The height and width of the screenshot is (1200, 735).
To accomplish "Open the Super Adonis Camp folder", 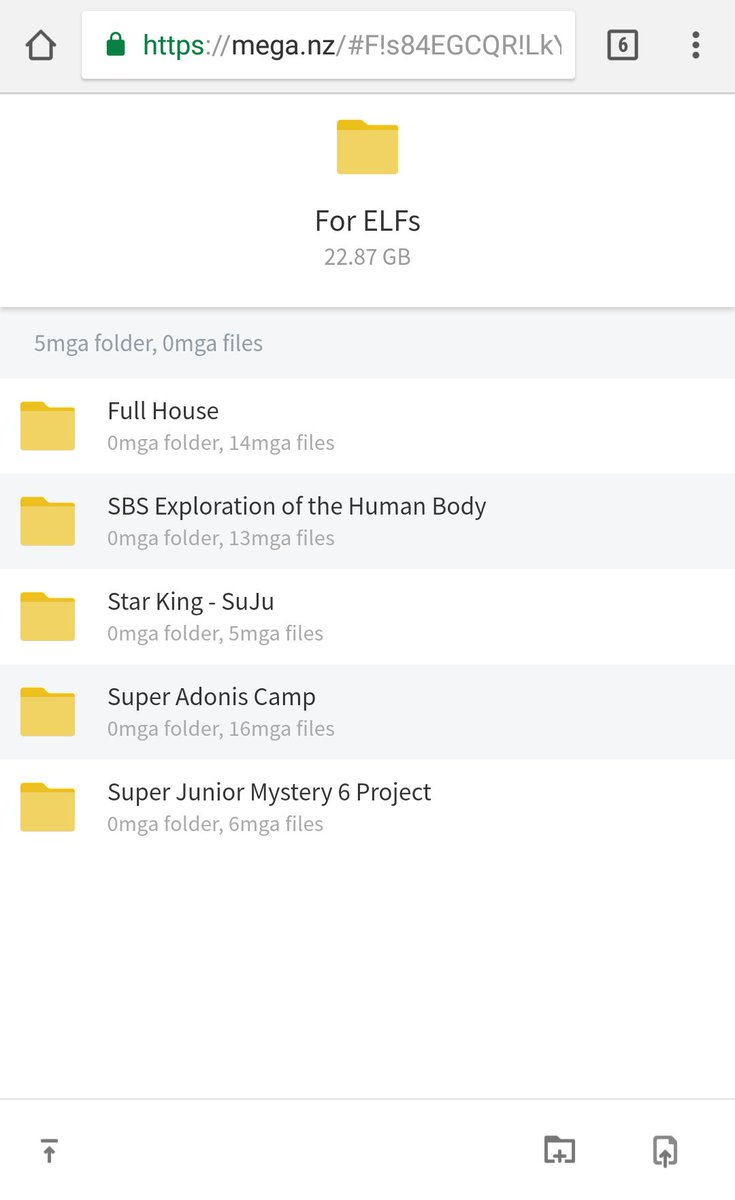I will (367, 711).
